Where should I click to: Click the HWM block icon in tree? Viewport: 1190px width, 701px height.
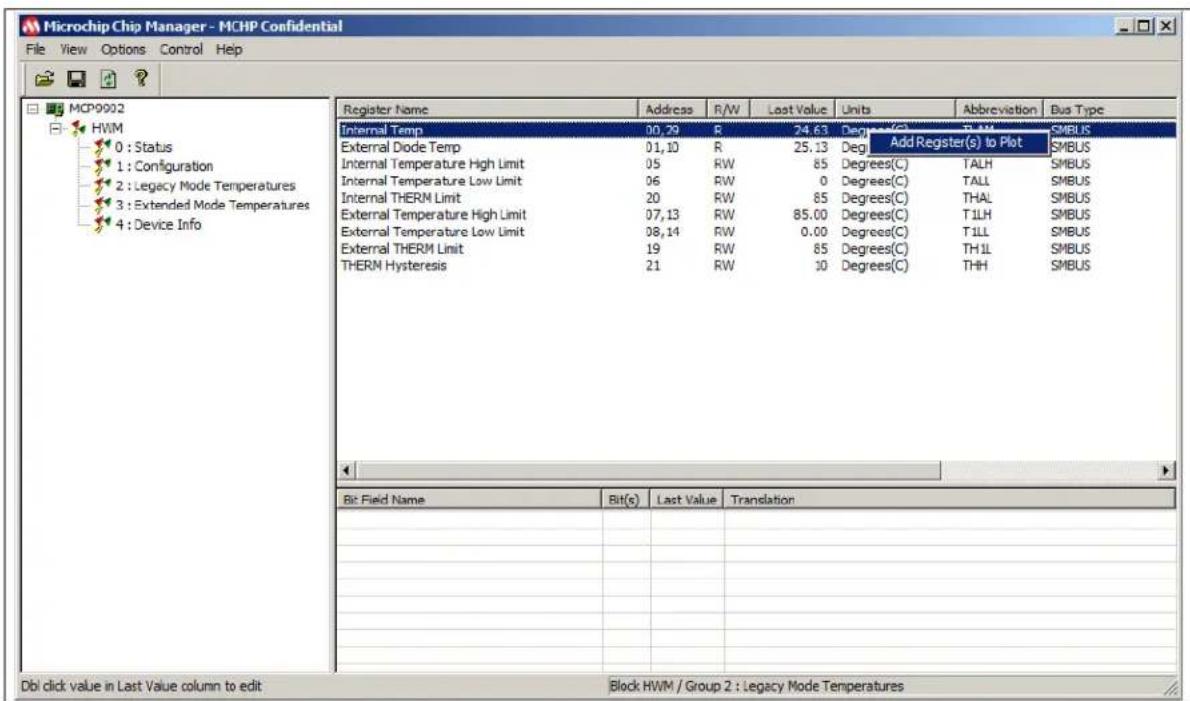click(78, 128)
